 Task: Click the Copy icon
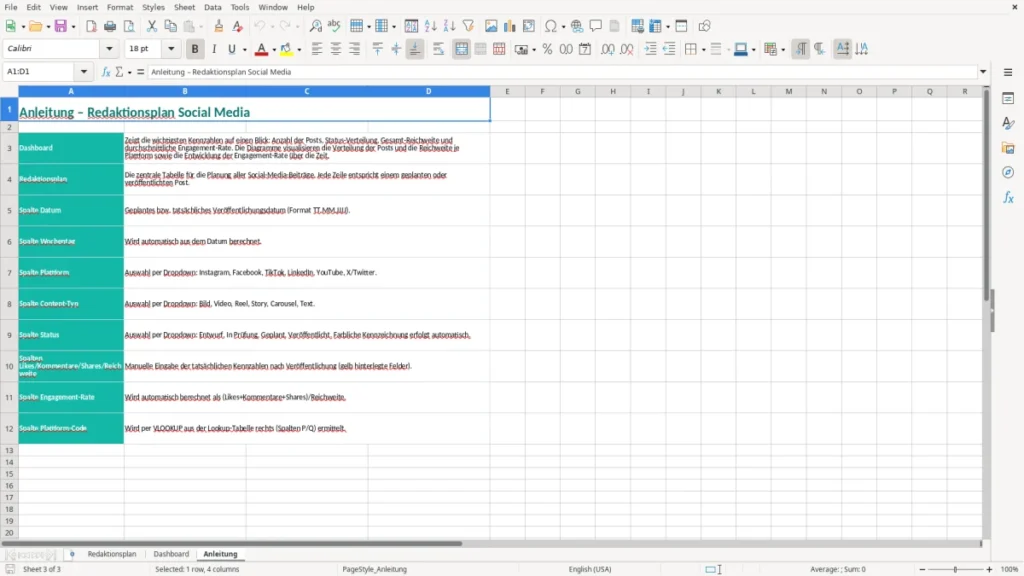click(x=170, y=26)
